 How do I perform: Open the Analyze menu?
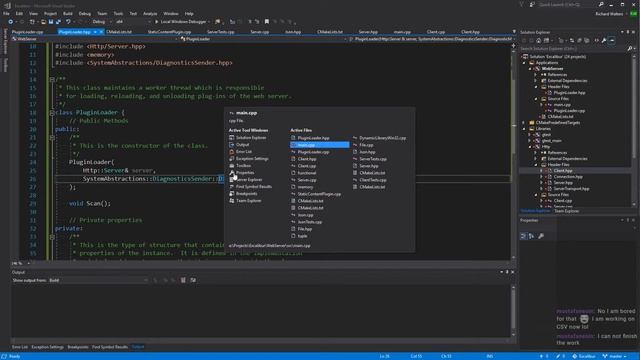coord(150,13)
